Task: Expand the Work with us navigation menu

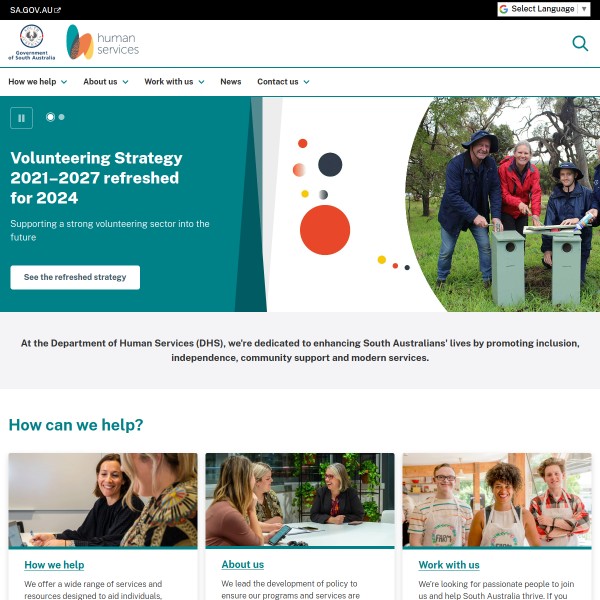Action: coord(174,82)
